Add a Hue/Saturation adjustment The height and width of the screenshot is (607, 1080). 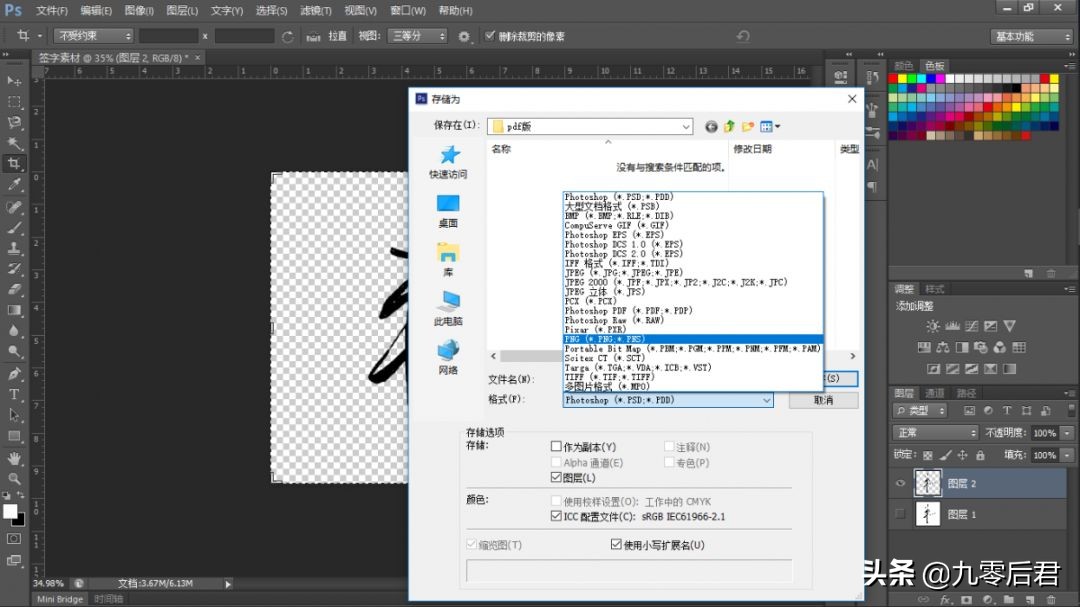tap(925, 347)
